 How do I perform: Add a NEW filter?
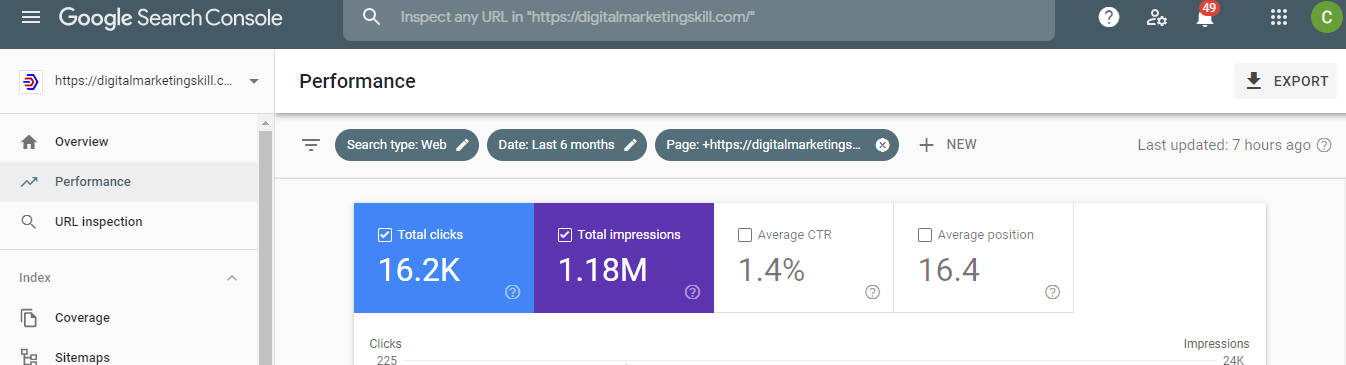[x=947, y=145]
